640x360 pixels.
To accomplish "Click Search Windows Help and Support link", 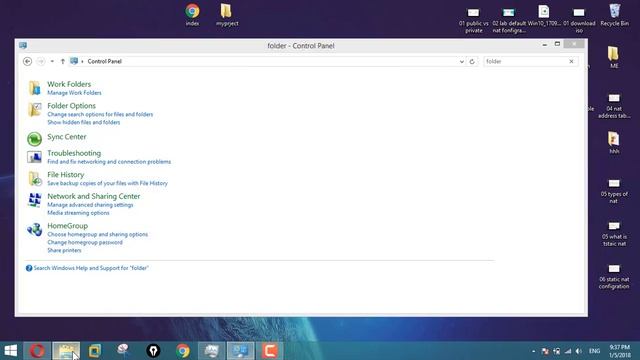I will (x=91, y=268).
